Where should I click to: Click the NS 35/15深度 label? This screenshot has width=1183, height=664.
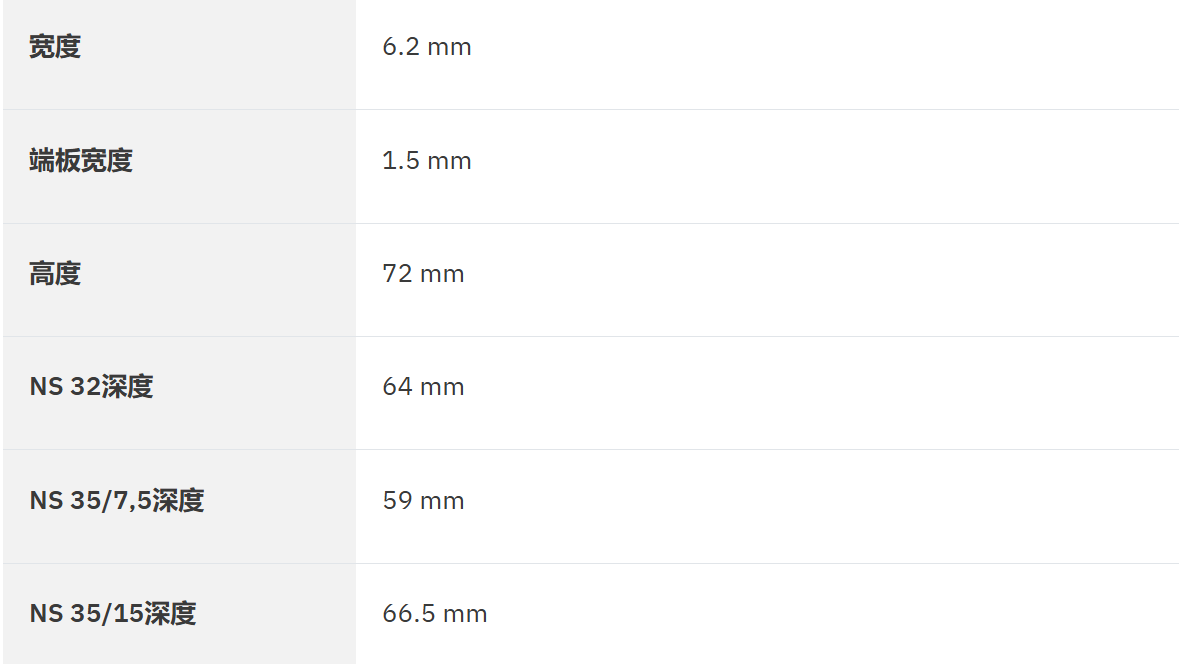pos(112,613)
